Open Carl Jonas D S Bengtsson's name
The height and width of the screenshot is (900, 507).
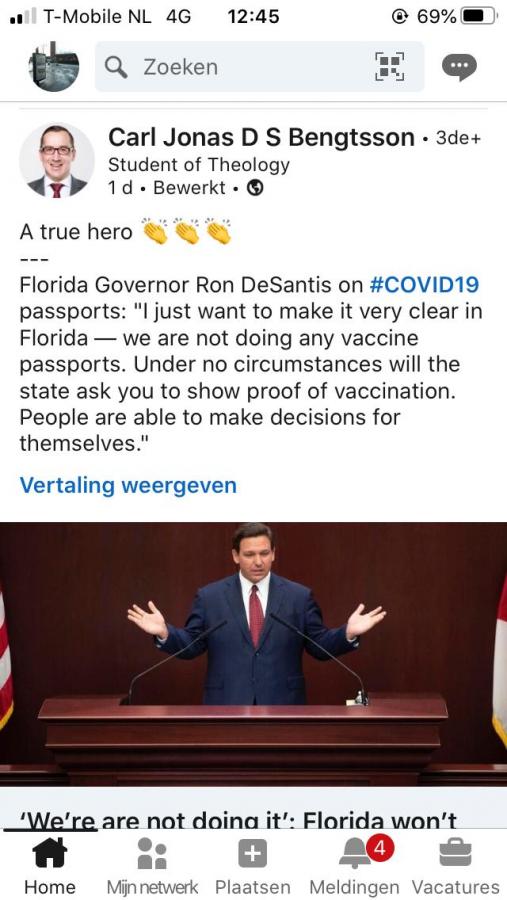pyautogui.click(x=261, y=138)
